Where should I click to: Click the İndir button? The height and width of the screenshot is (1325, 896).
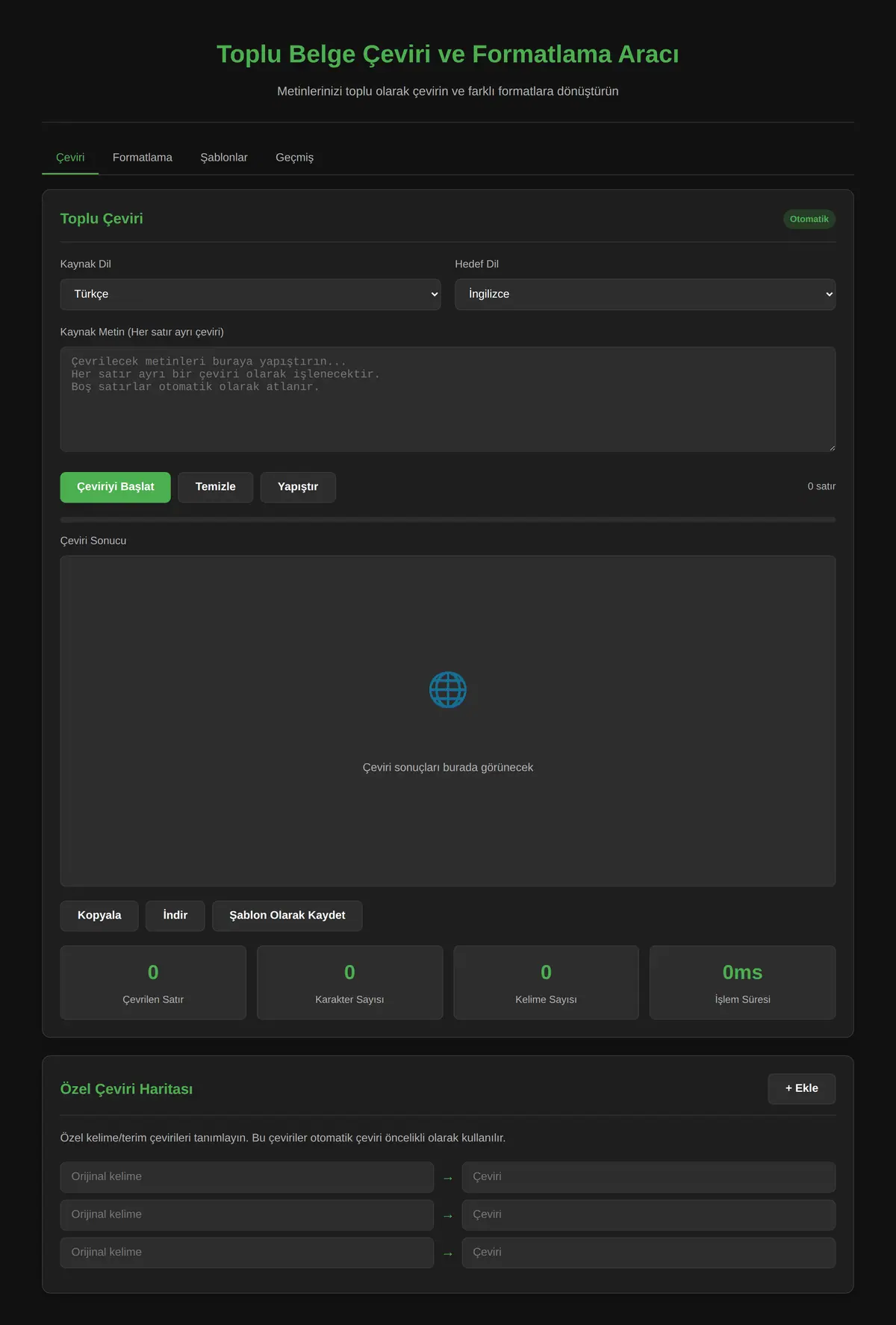pos(175,916)
